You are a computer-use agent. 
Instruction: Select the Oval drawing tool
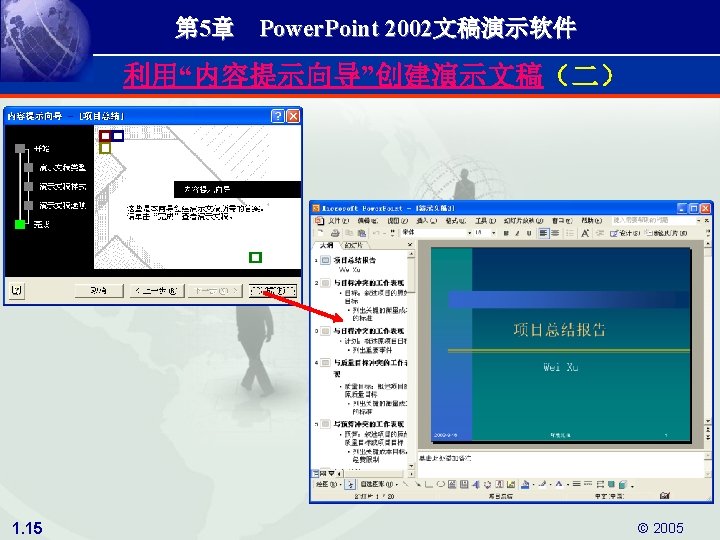441,484
